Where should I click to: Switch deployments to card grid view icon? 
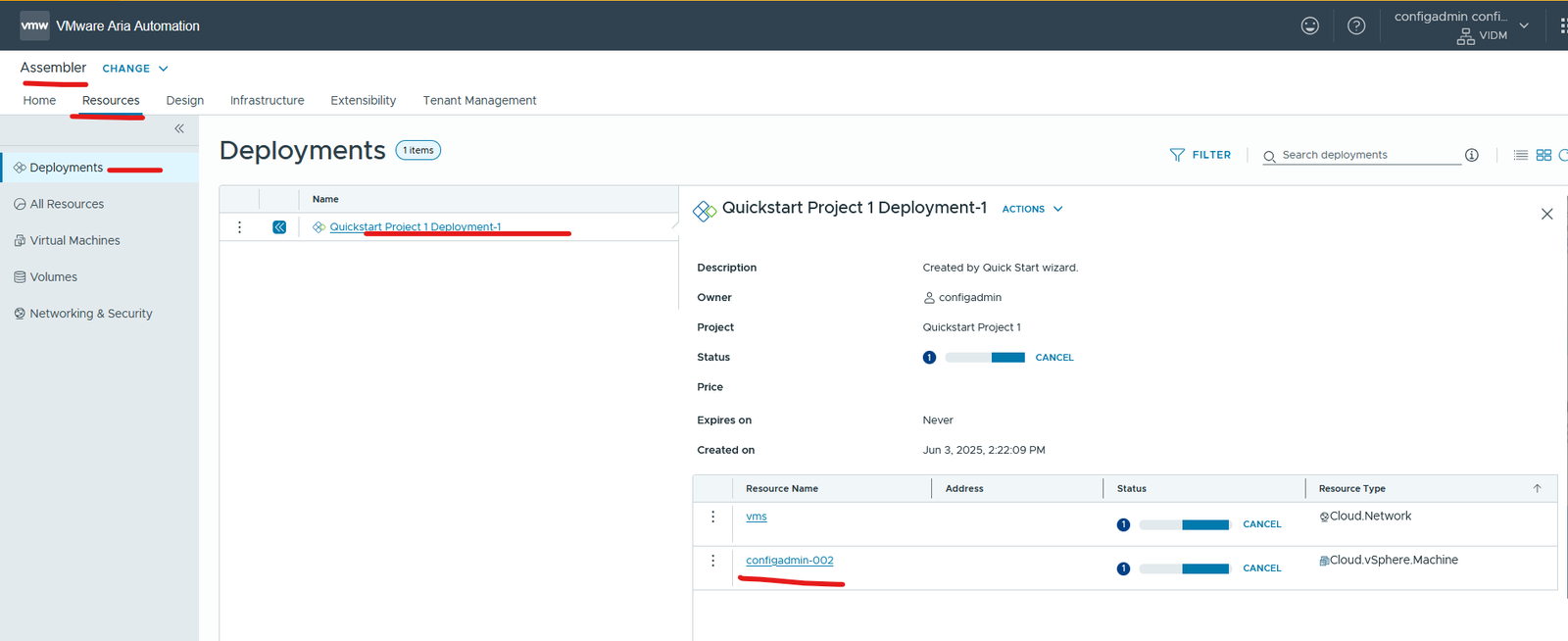1543,155
